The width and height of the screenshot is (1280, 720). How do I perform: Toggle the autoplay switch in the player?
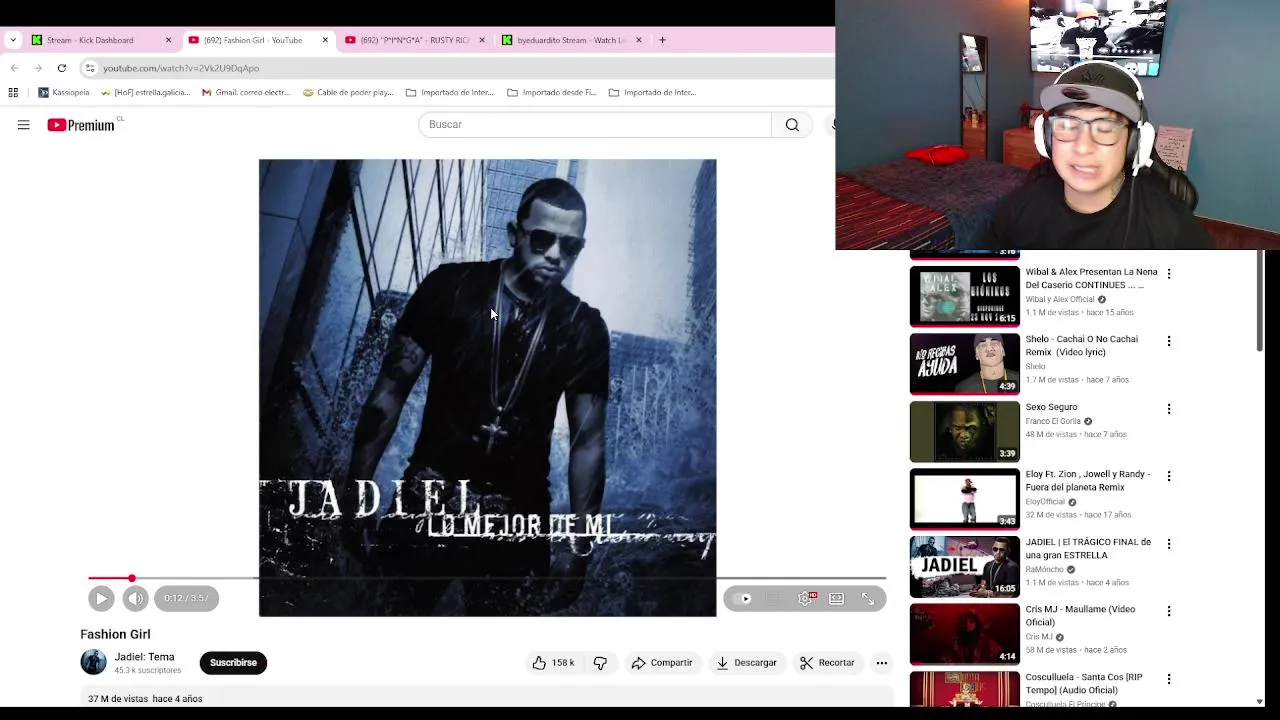click(x=742, y=598)
